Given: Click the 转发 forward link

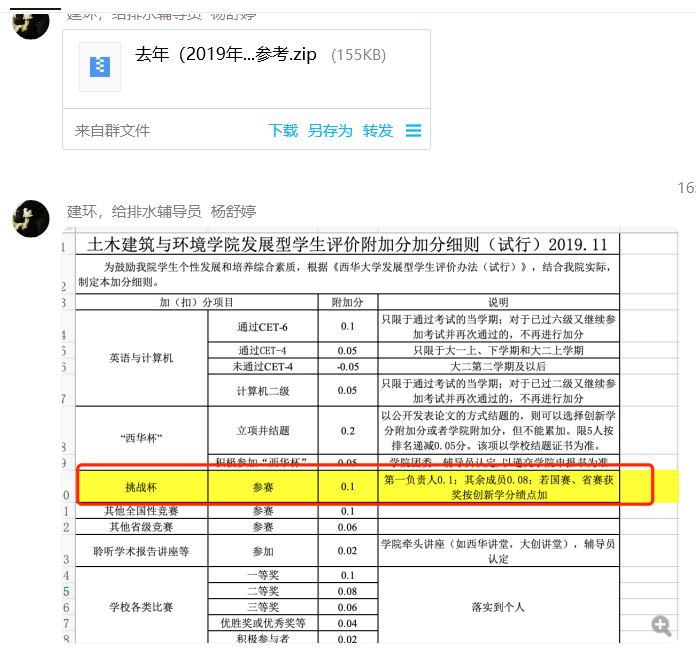Looking at the screenshot, I should 378,130.
